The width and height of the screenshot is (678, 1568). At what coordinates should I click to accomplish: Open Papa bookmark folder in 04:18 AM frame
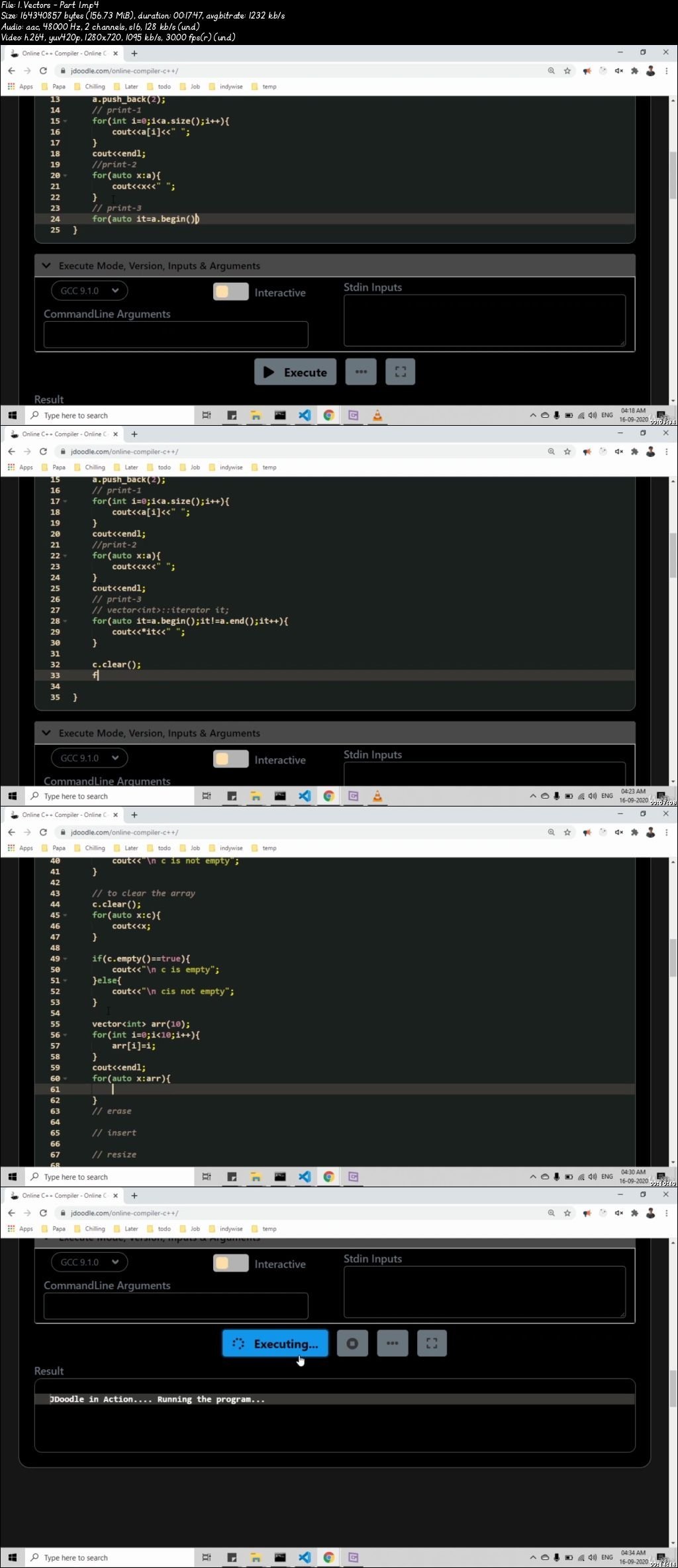coord(54,87)
